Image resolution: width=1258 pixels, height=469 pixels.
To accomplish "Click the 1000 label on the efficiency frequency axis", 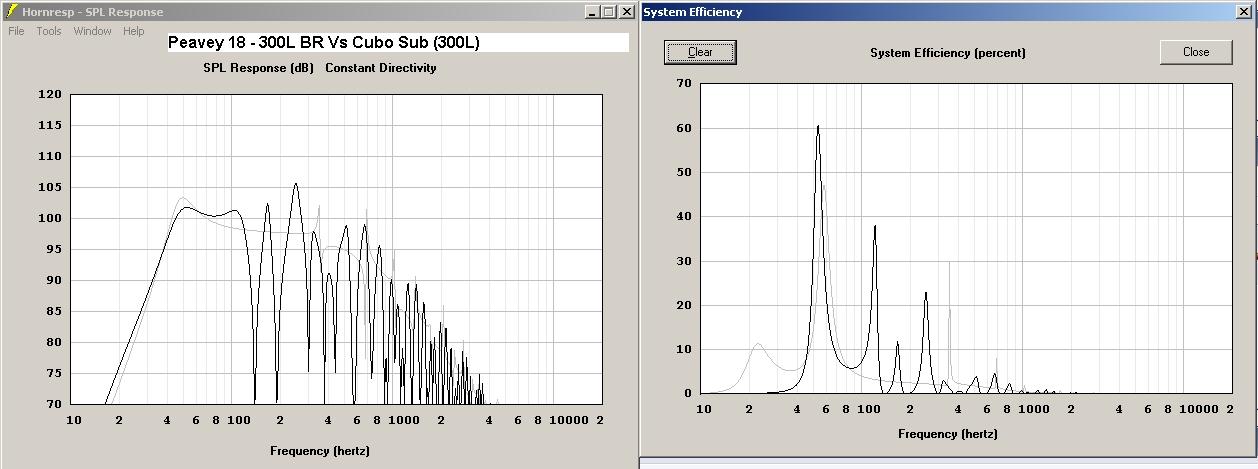I will (x=1035, y=409).
